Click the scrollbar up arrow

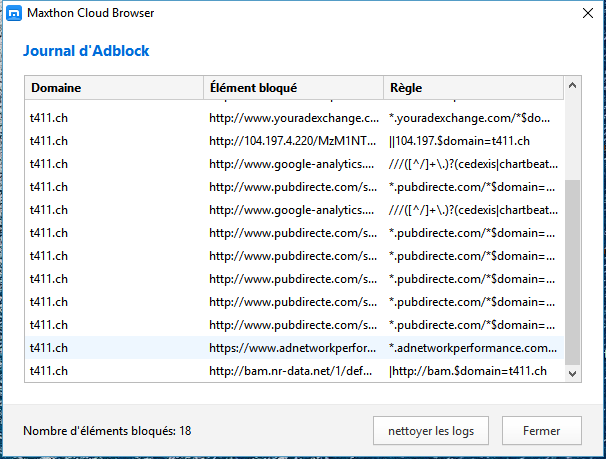[x=572, y=85]
